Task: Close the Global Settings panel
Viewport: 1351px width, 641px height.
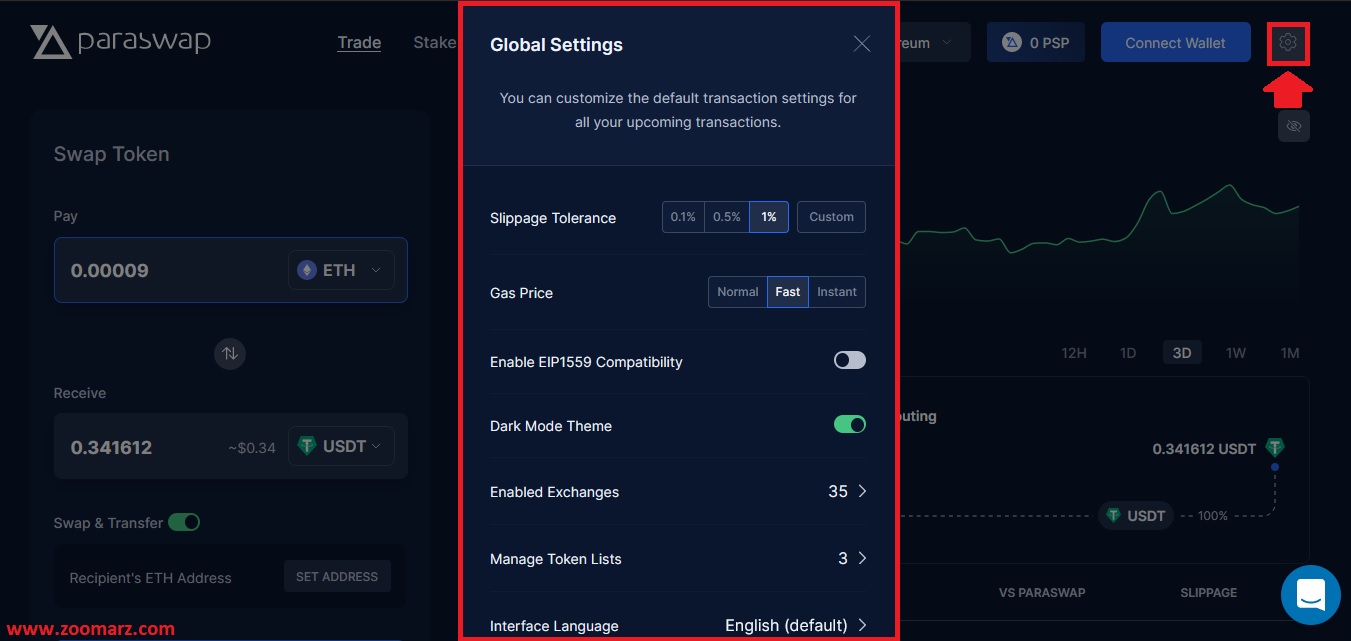Action: [x=862, y=44]
